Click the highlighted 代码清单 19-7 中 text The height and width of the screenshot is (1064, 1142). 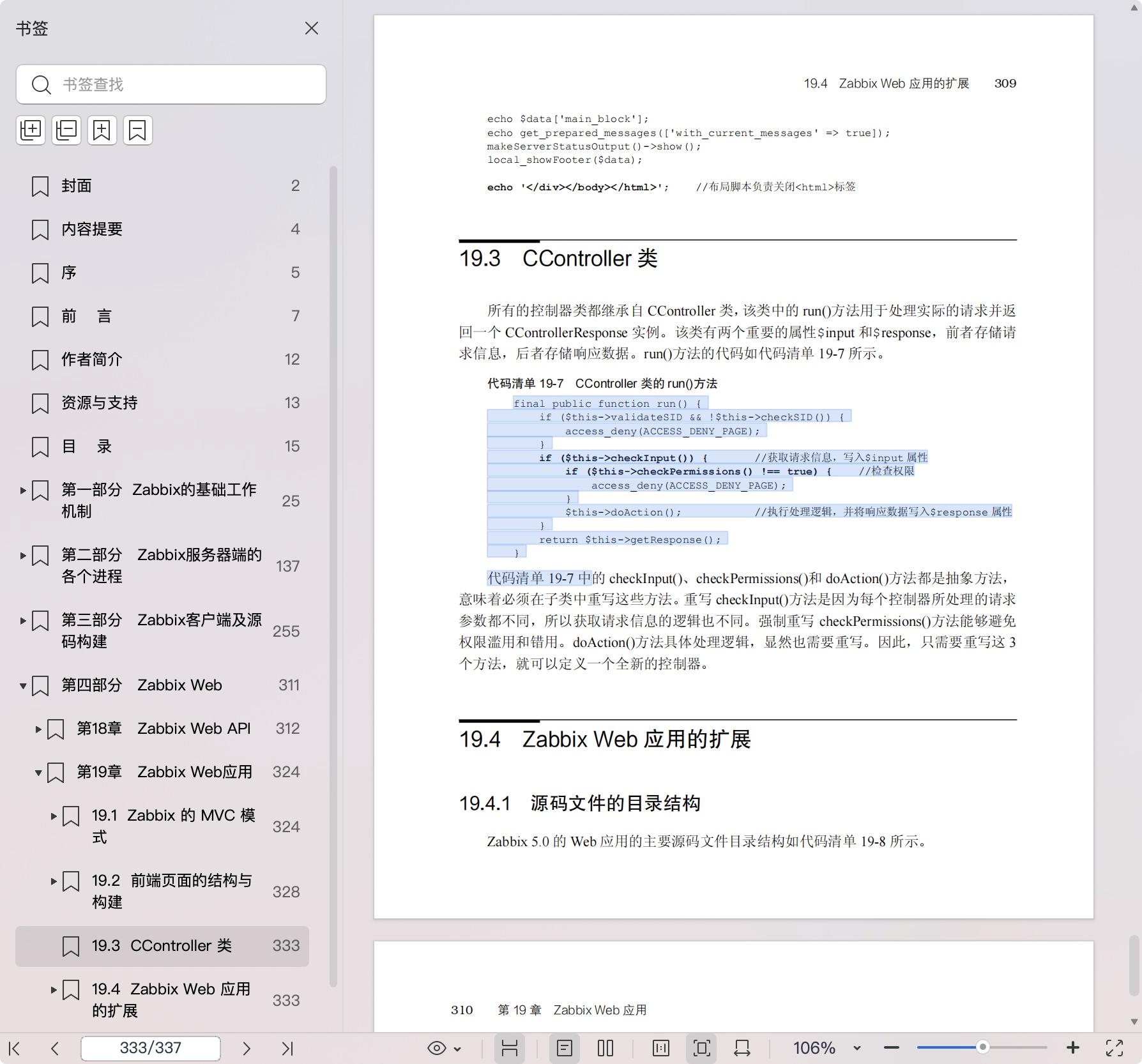540,579
